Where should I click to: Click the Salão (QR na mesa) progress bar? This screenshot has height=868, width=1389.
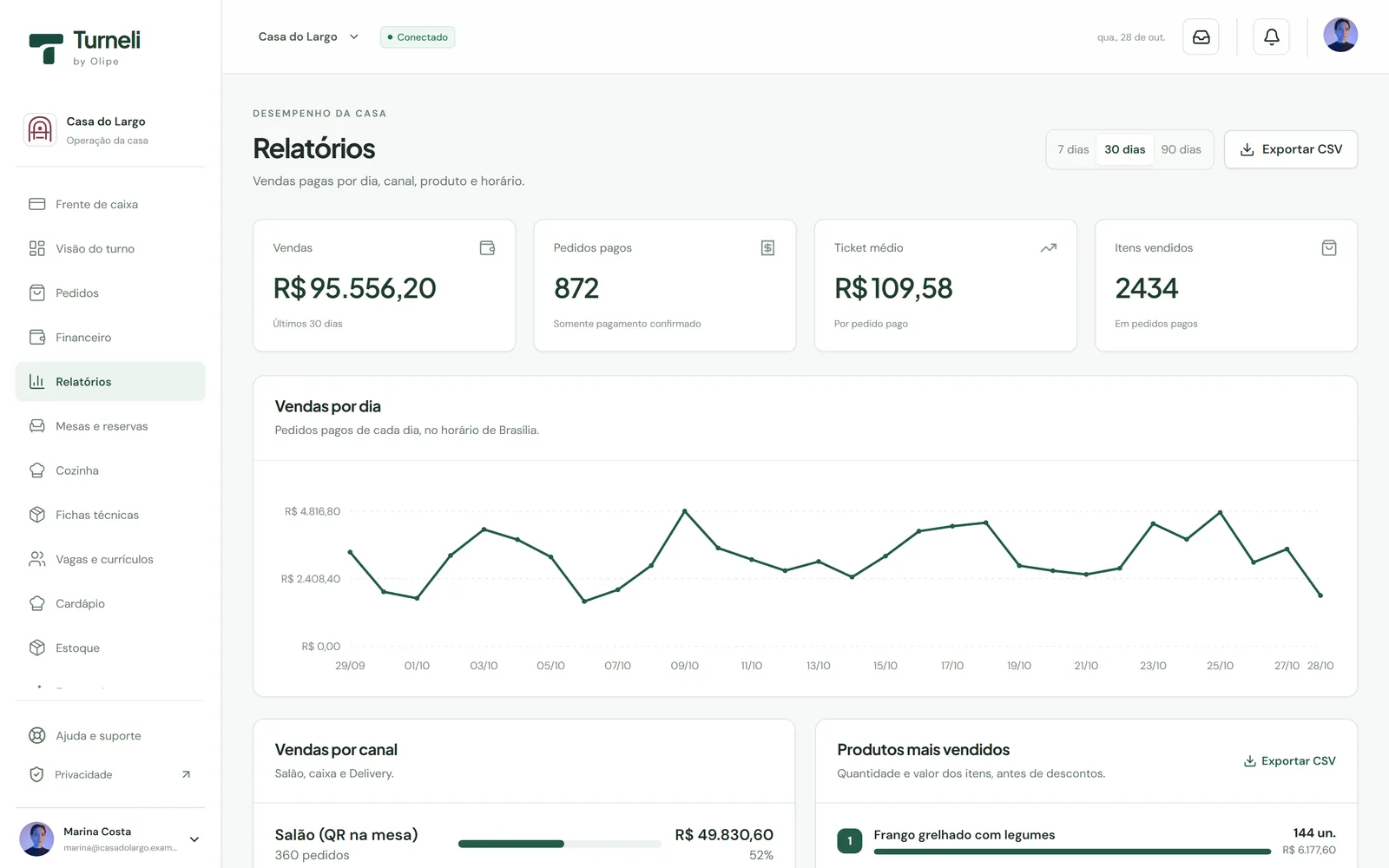click(x=560, y=844)
